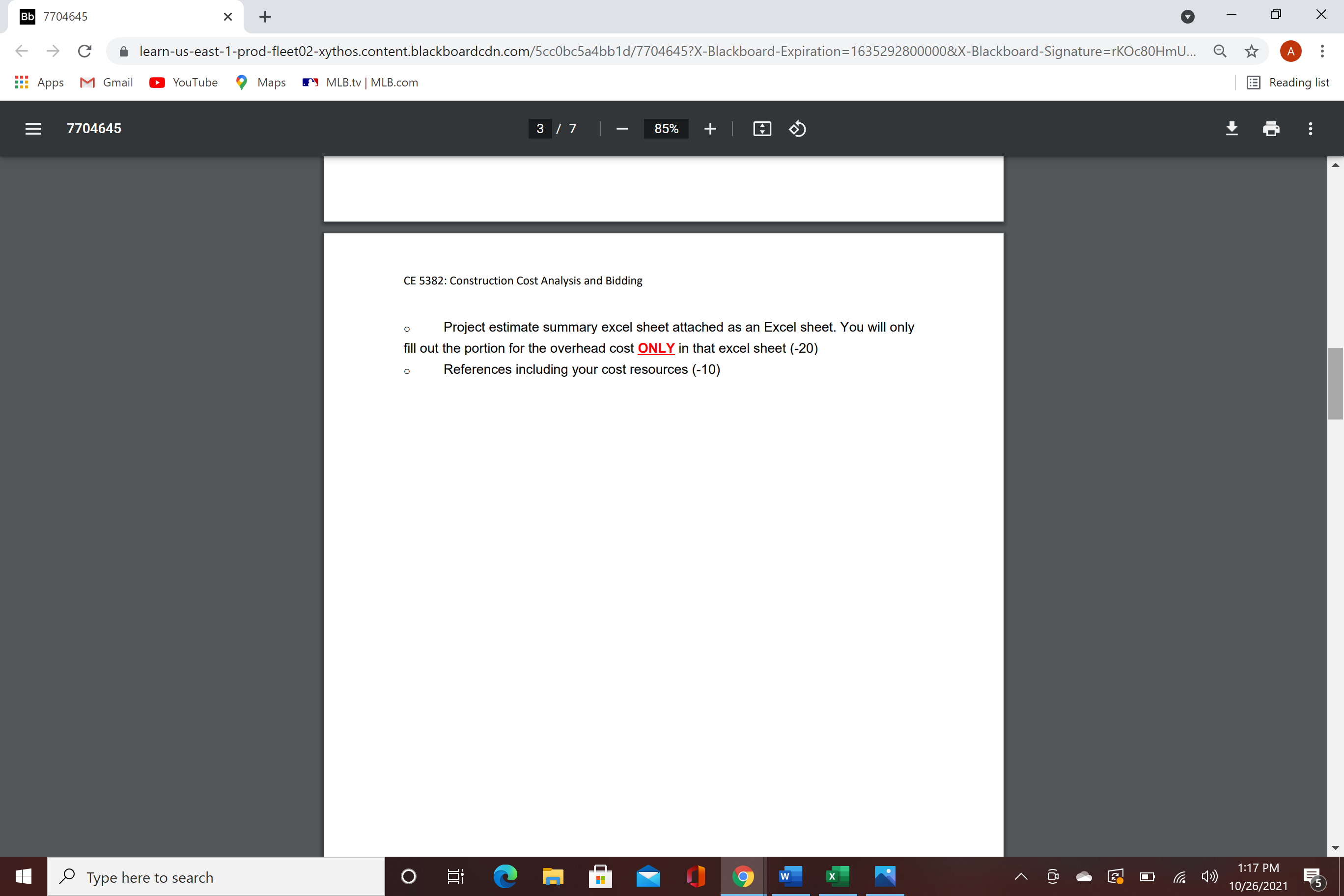Click the 85% zoom level field
This screenshot has width=1344, height=896.
[x=666, y=129]
